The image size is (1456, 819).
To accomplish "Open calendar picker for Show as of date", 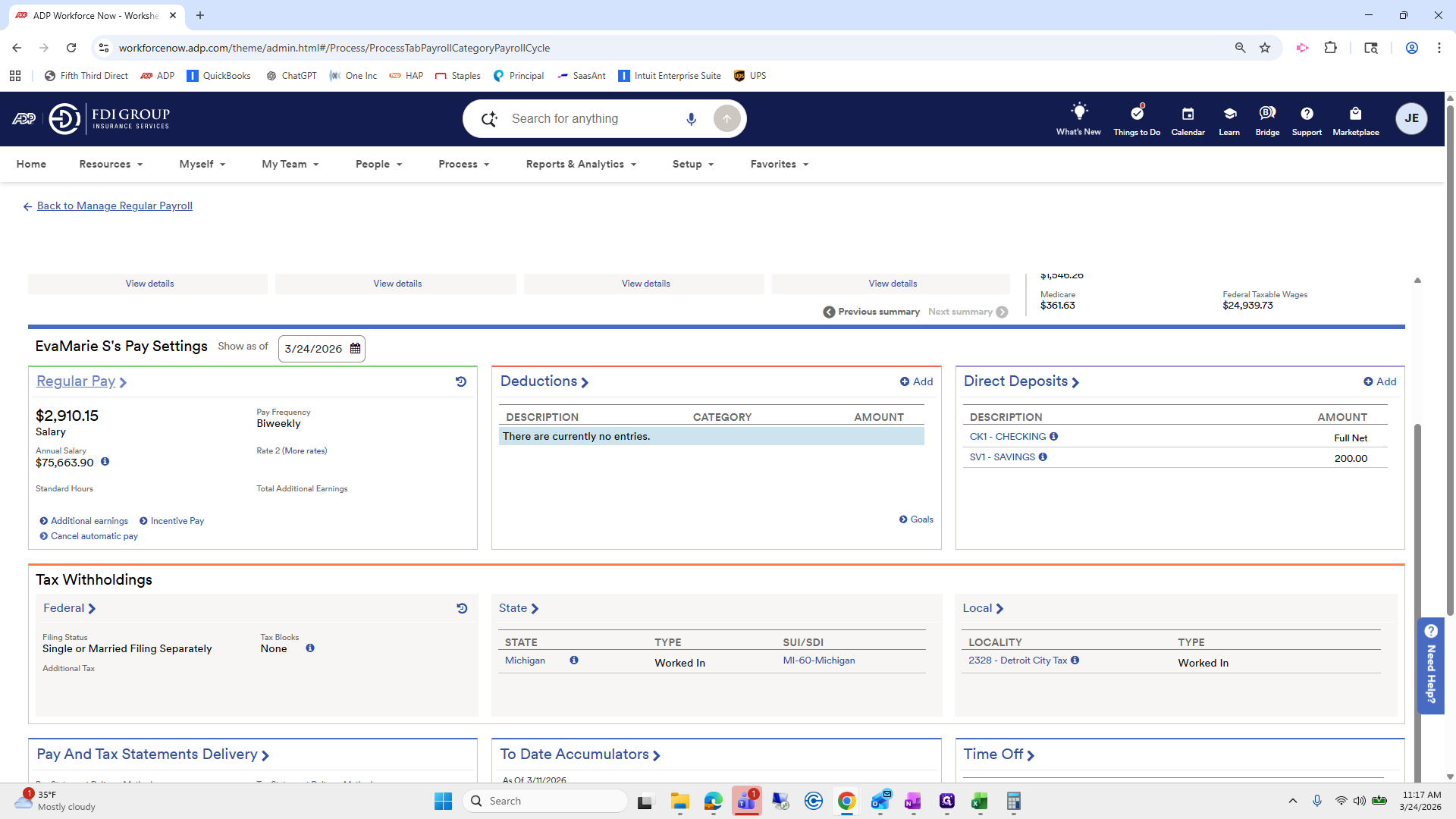I will point(355,349).
